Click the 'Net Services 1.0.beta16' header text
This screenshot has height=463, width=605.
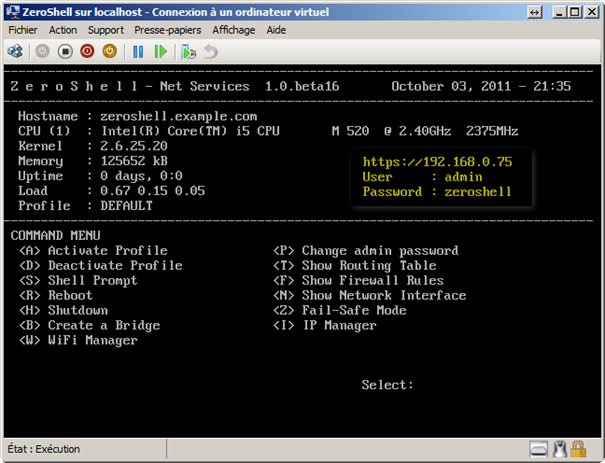[250, 86]
